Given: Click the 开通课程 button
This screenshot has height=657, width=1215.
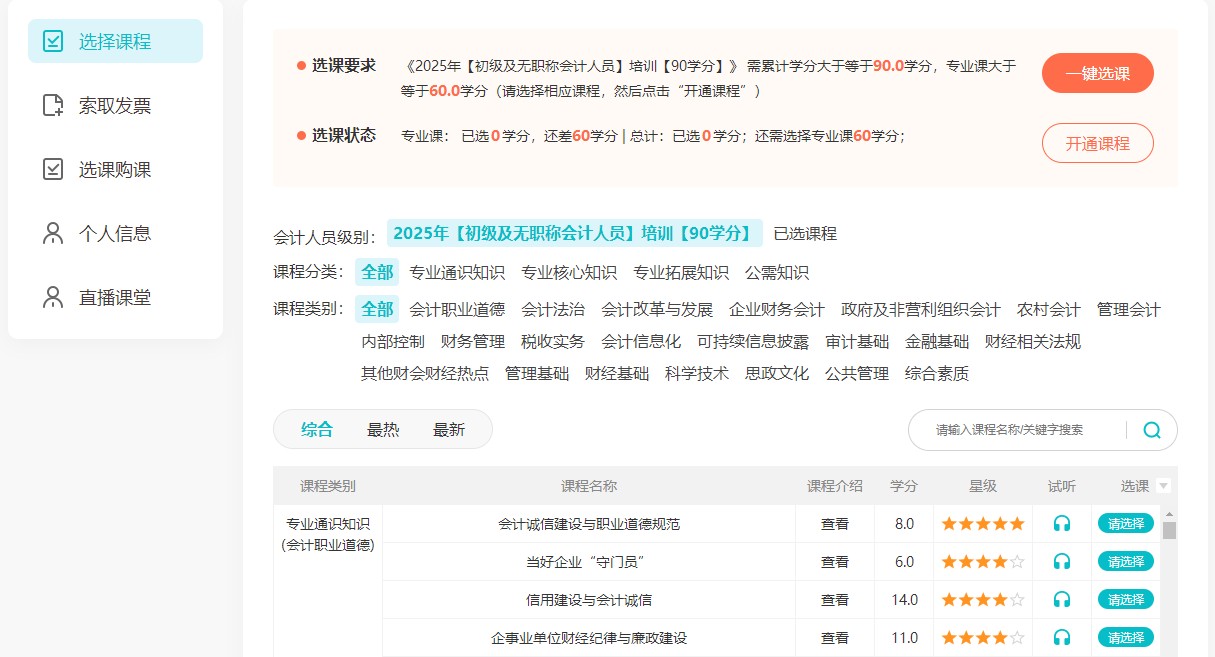Looking at the screenshot, I should 1097,143.
